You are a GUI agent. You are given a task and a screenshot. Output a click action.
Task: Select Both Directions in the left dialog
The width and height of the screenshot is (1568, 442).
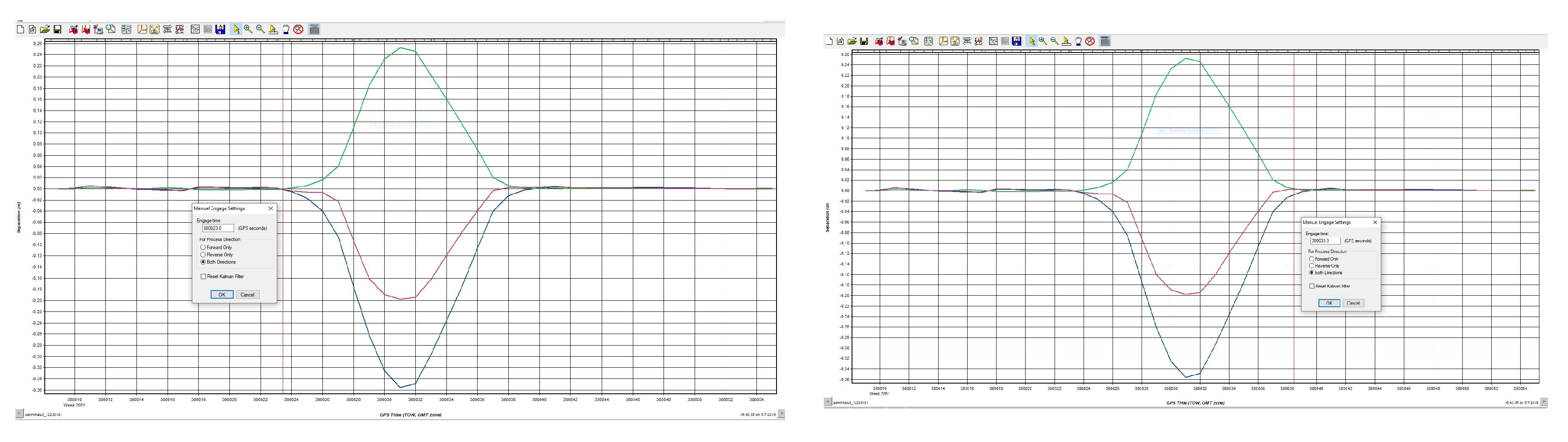coord(203,262)
